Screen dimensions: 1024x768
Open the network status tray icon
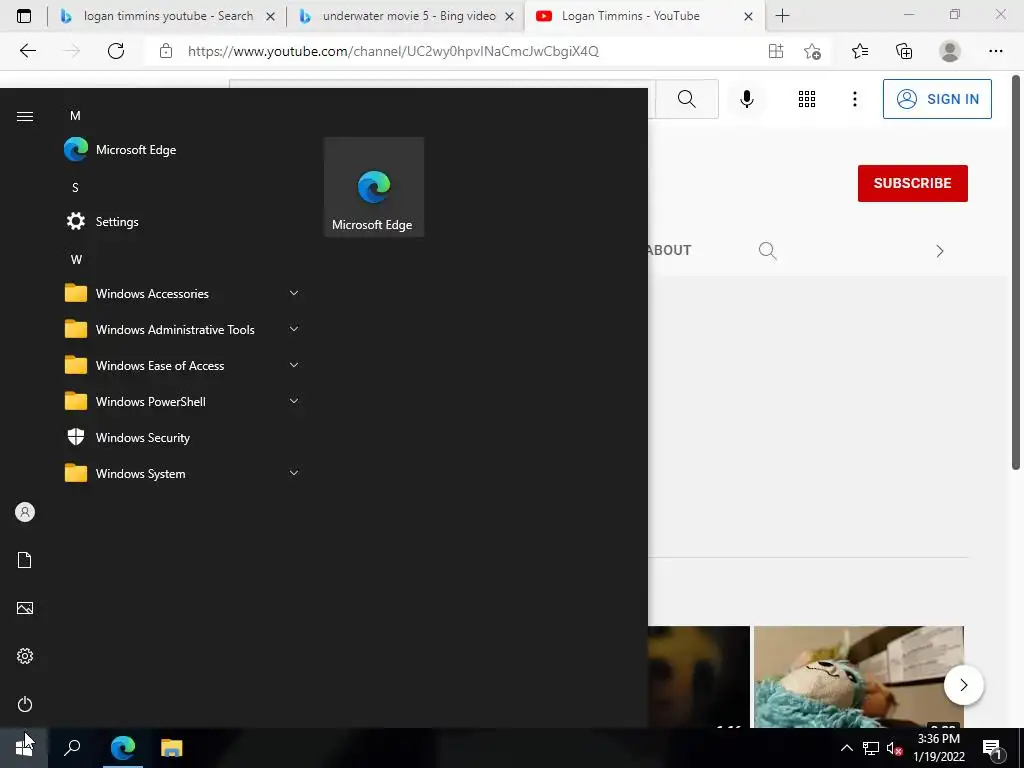point(871,748)
